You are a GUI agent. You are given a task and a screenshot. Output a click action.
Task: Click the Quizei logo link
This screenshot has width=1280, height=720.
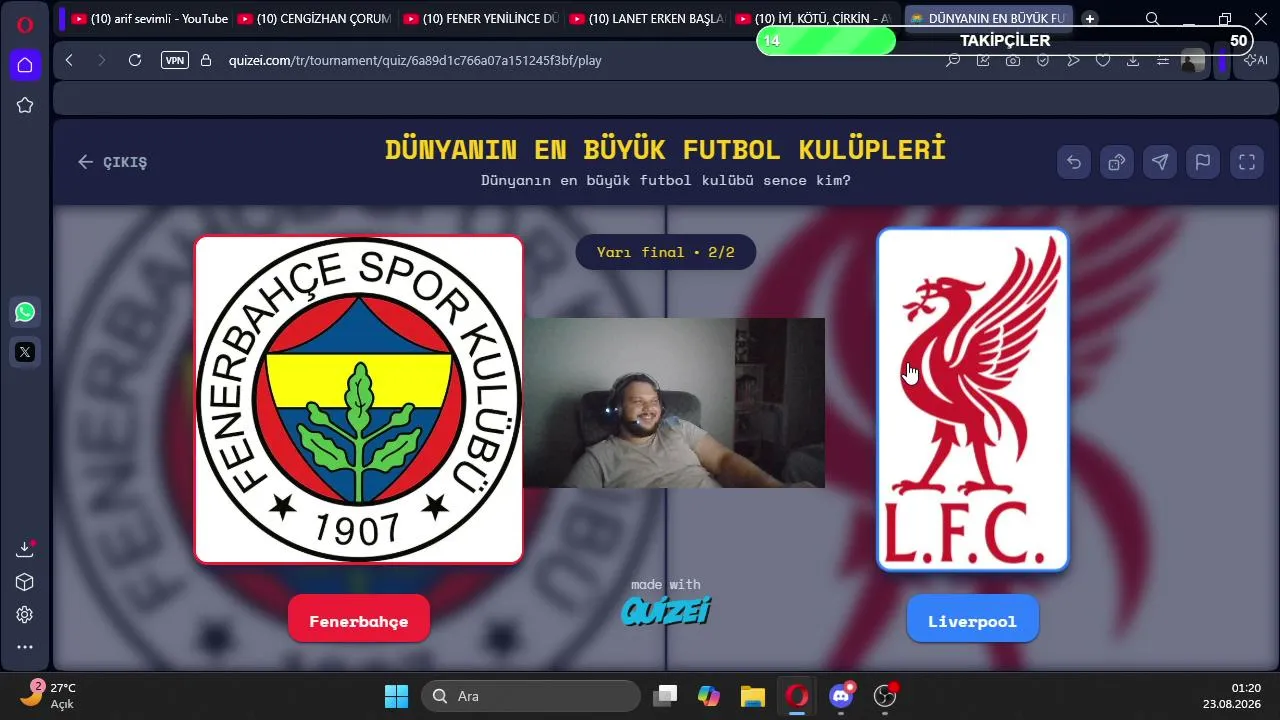tap(666, 609)
